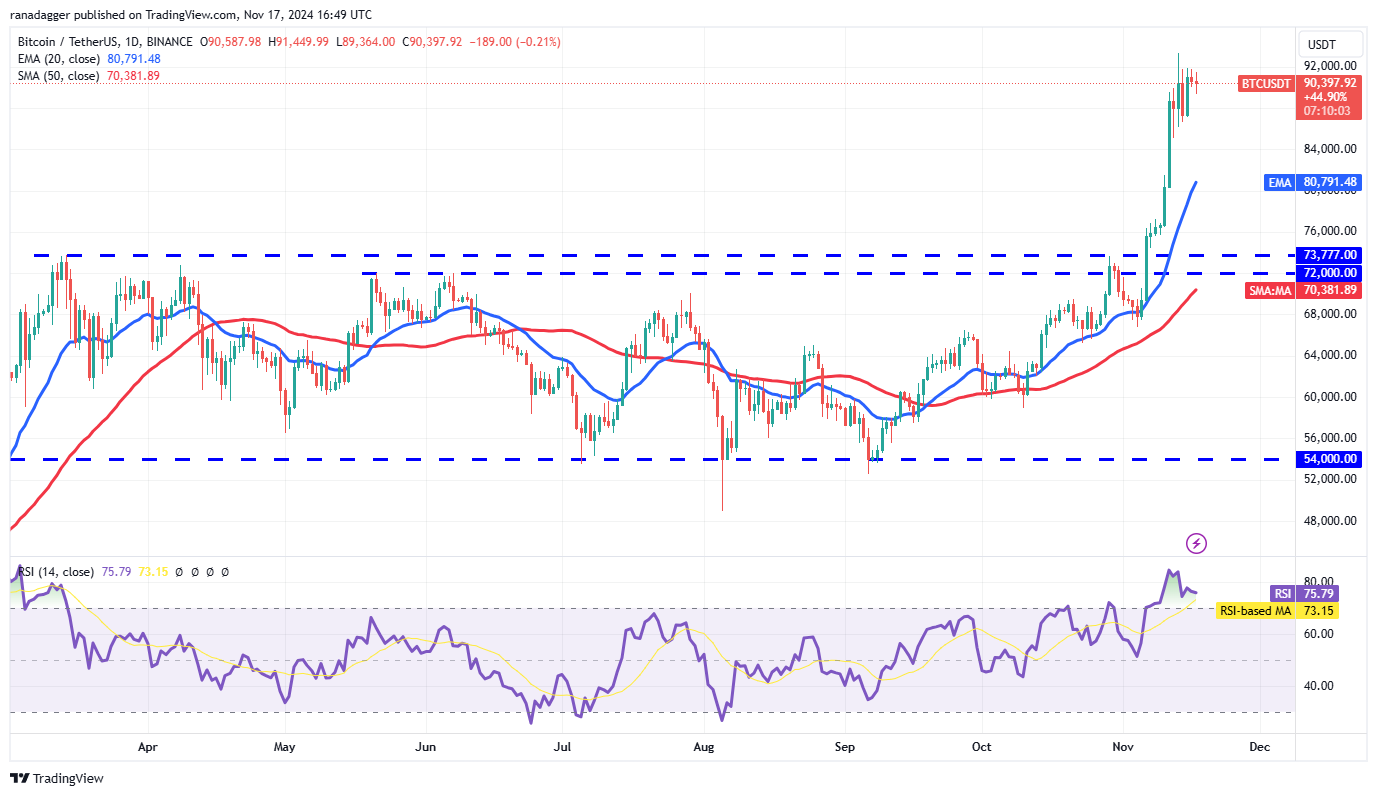The image size is (1377, 796).
Task: Click the Dec label on the time axis
Action: pyautogui.click(x=1260, y=747)
